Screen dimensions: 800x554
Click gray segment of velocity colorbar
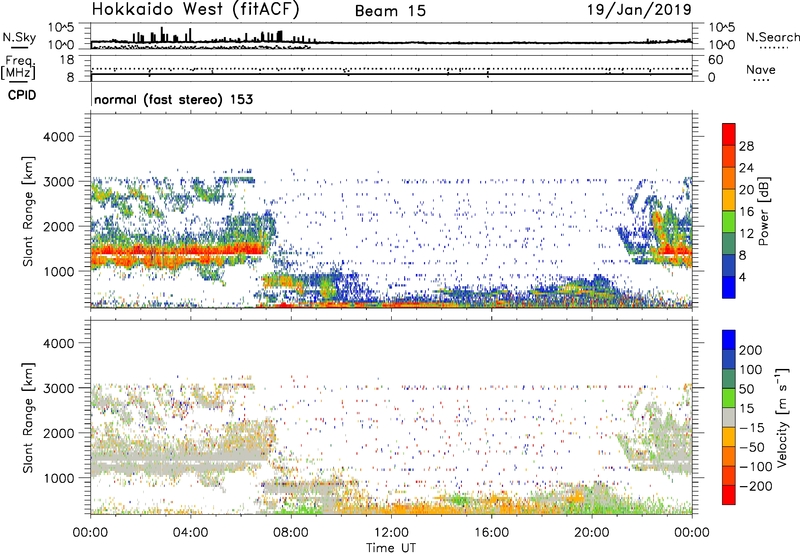[x=729, y=418]
